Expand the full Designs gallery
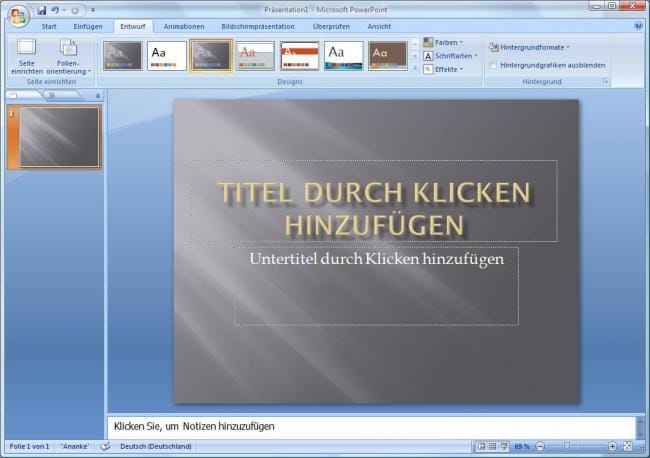The image size is (650, 458). tap(415, 68)
